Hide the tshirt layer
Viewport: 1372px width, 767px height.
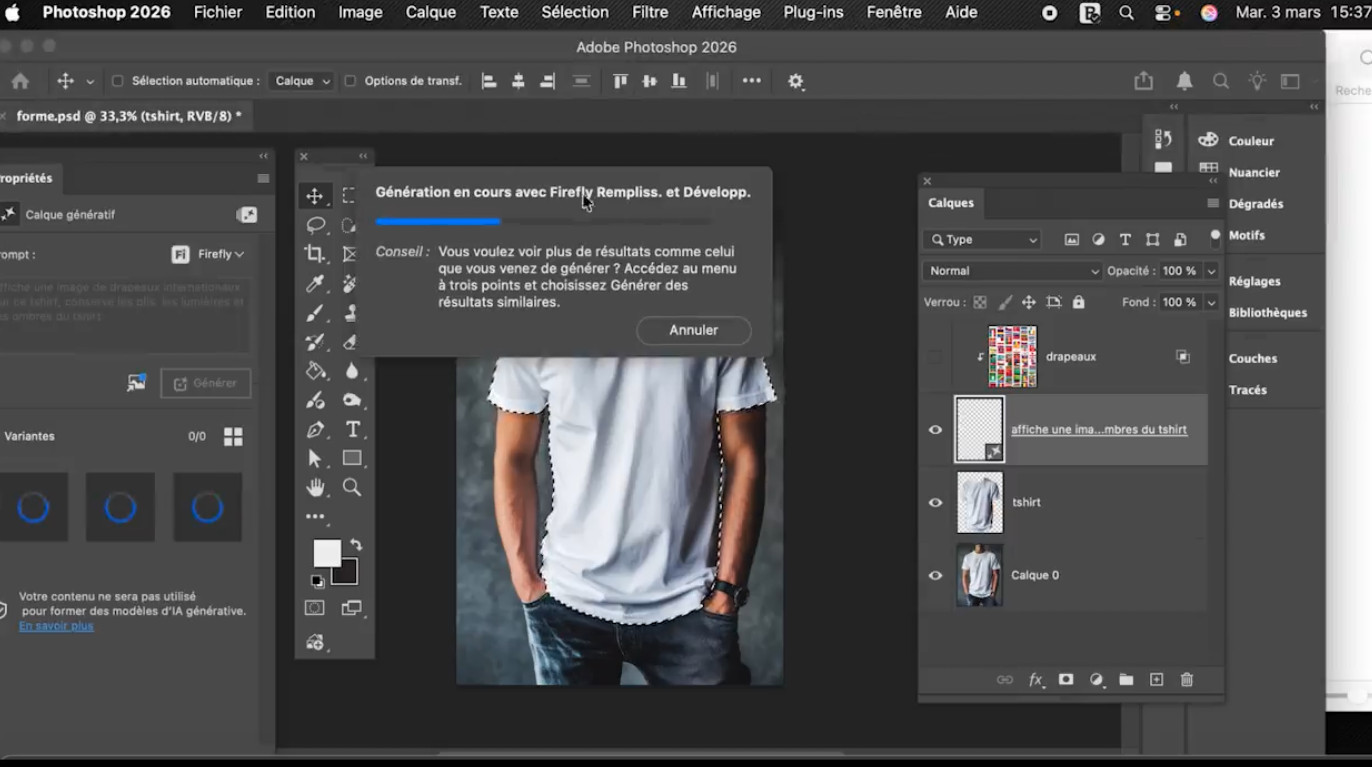pos(935,503)
